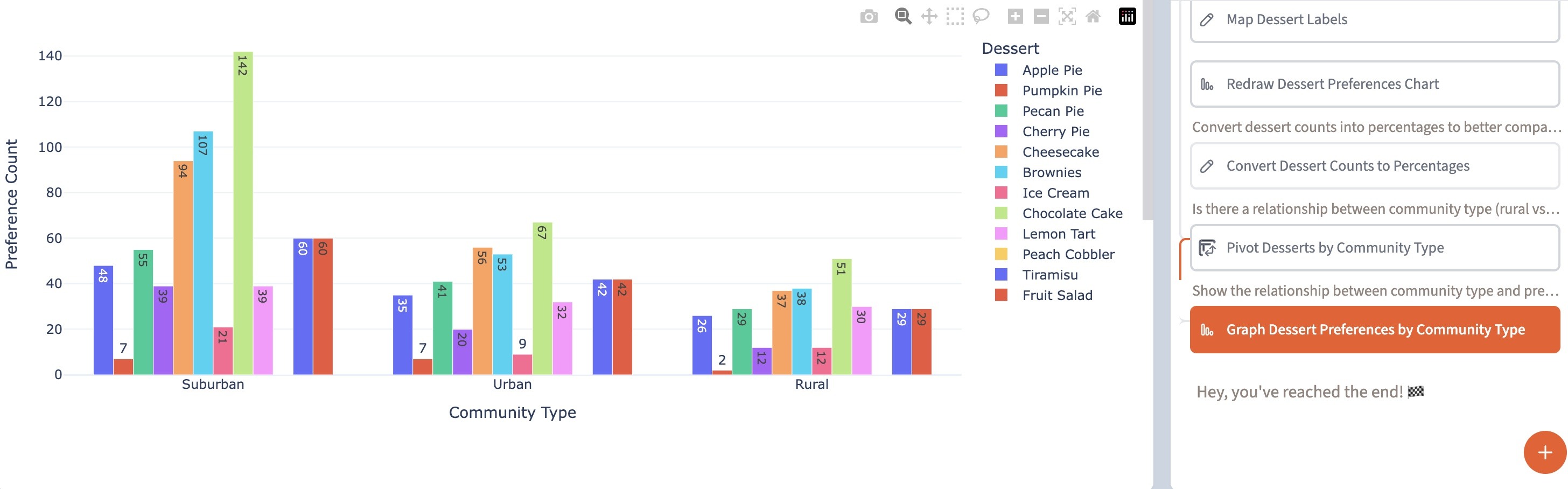
Task: Zoom out of the chart with the minus icon
Action: point(1041,17)
